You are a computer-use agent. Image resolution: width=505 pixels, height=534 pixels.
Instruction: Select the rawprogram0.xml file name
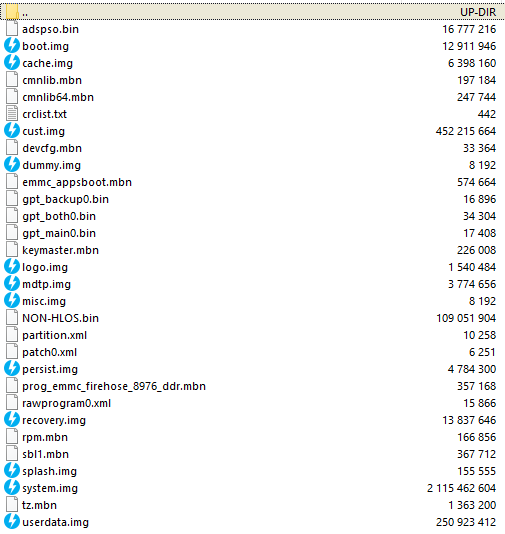(66, 404)
